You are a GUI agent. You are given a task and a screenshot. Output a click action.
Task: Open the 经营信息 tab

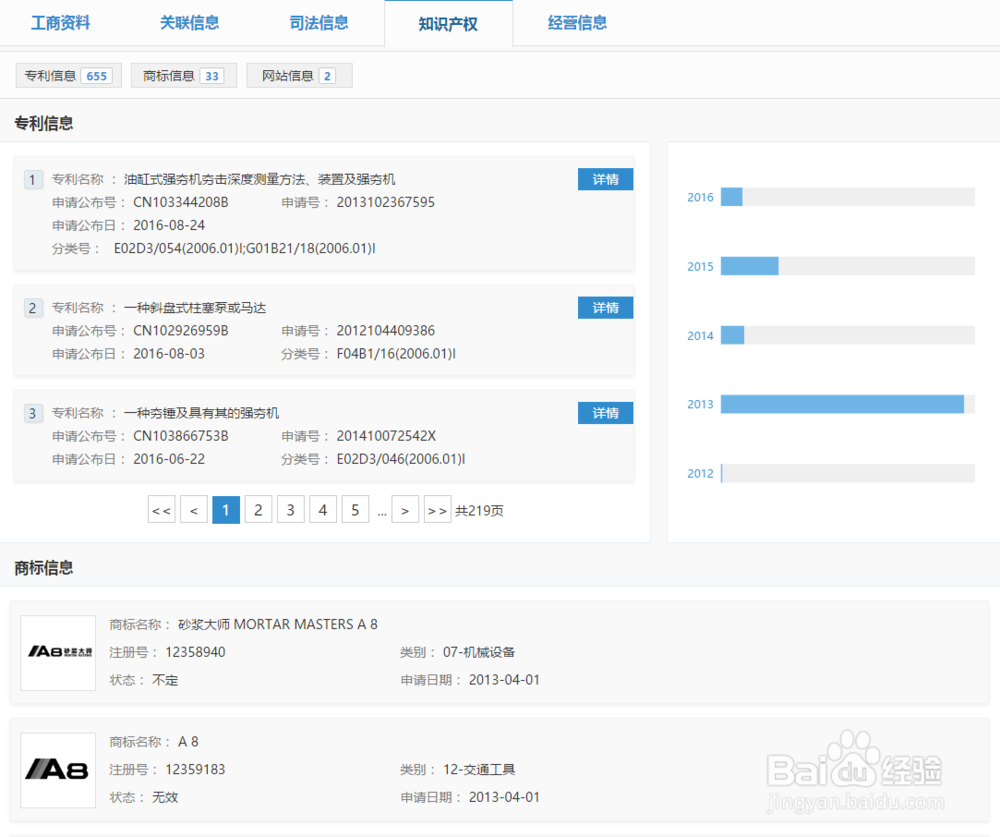point(578,22)
